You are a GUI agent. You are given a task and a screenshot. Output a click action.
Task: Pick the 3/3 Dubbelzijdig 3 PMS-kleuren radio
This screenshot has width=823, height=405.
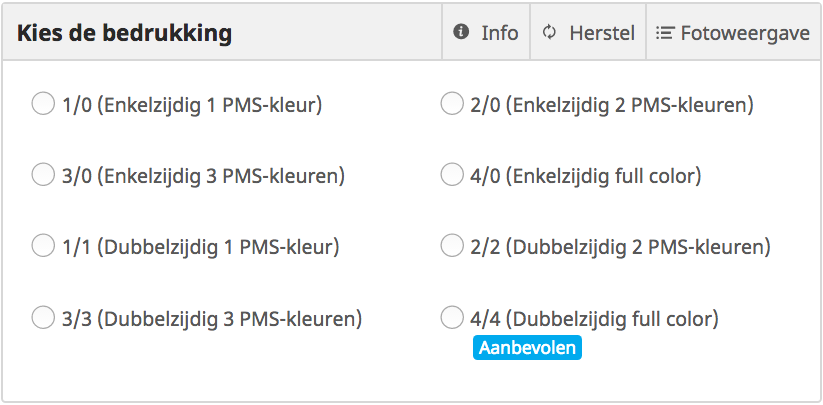click(43, 317)
